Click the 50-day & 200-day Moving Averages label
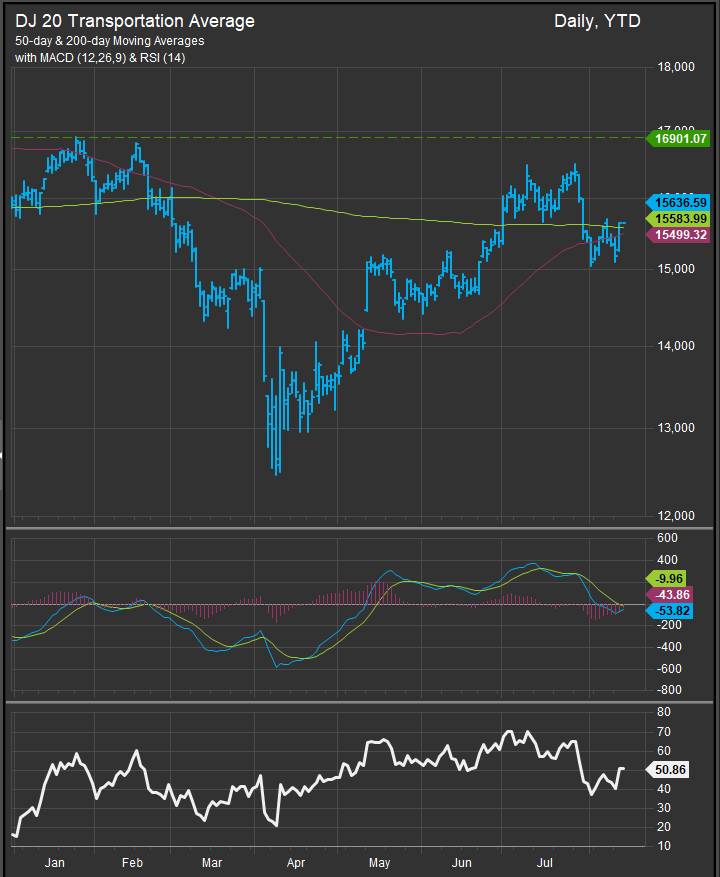 click(109, 41)
